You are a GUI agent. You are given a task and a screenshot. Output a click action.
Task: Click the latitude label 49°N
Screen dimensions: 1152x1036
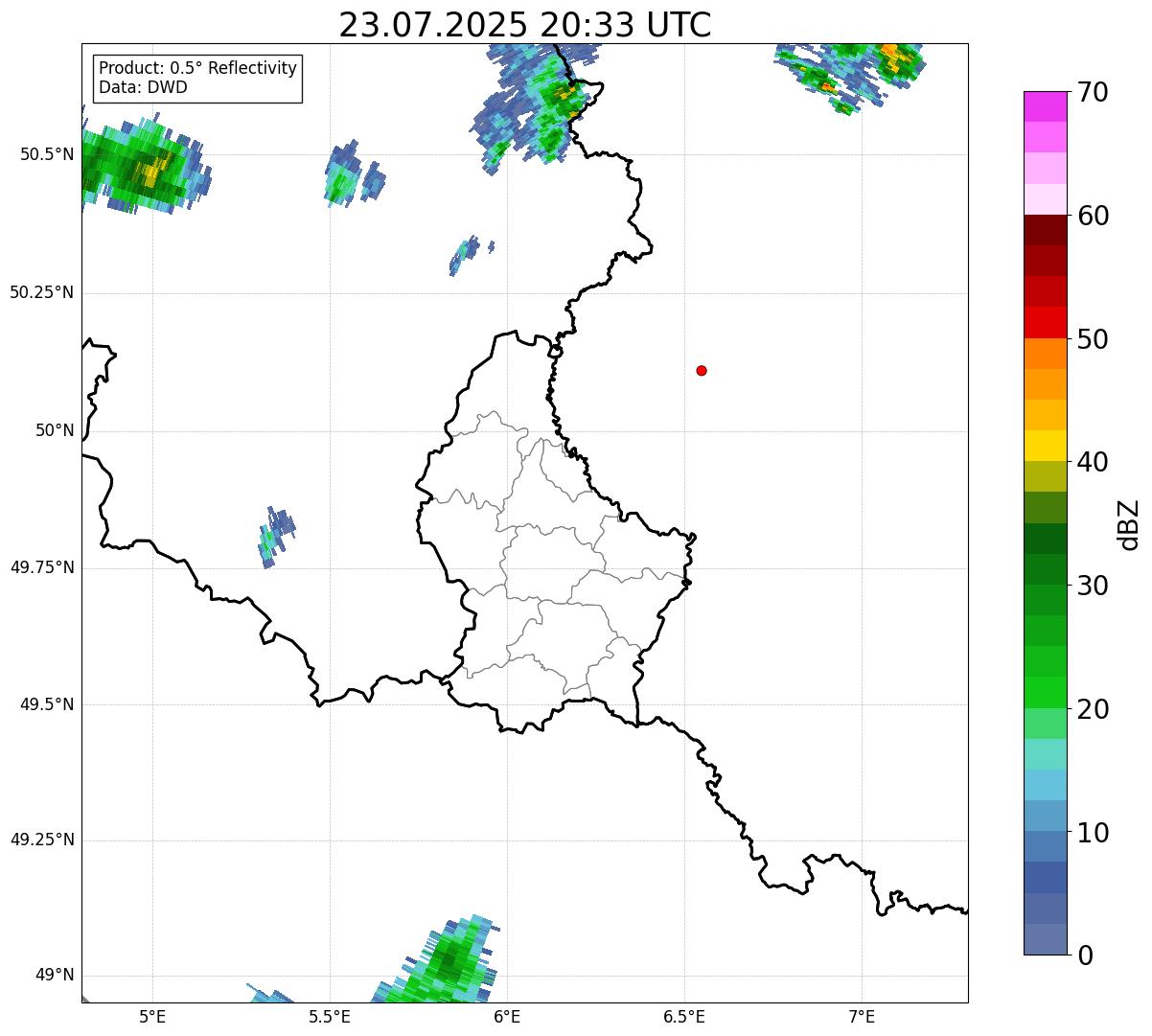(x=55, y=976)
